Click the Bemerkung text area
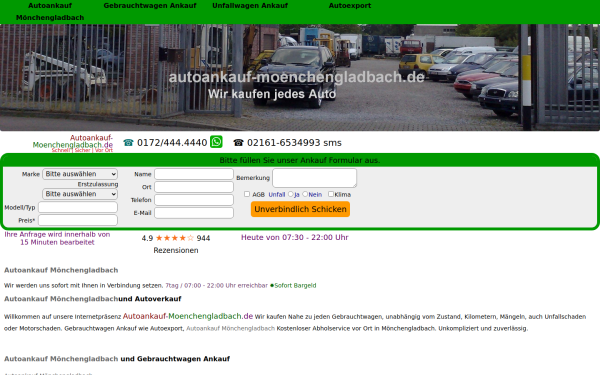This screenshot has height=375, width=600. coord(315,178)
